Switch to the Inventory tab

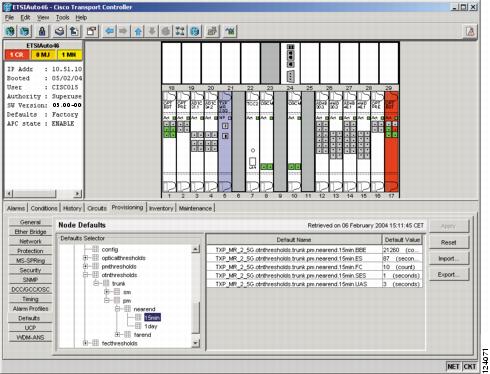pos(161,208)
